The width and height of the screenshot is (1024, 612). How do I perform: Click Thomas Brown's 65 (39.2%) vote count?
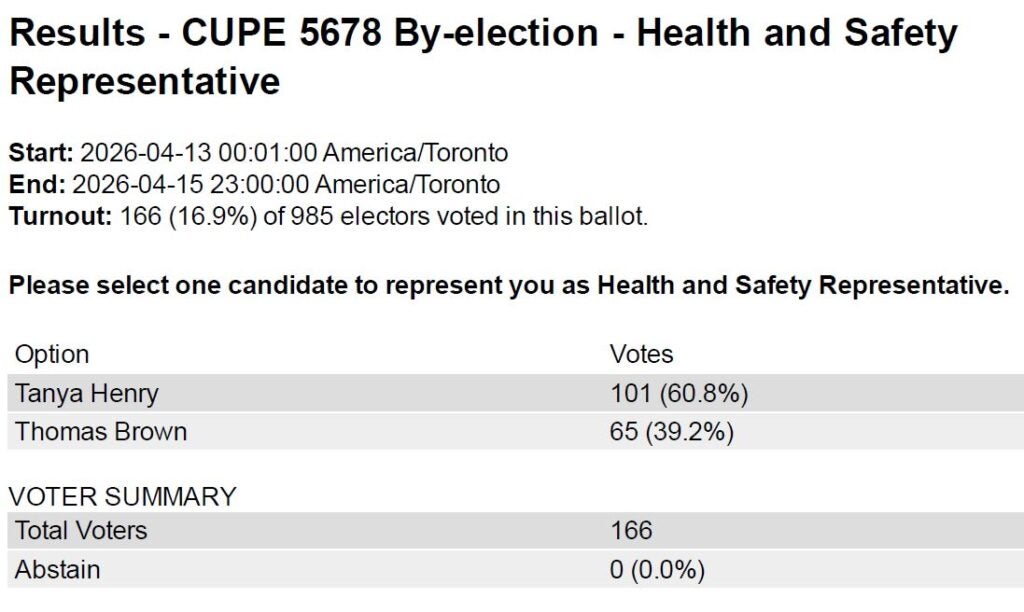[672, 432]
